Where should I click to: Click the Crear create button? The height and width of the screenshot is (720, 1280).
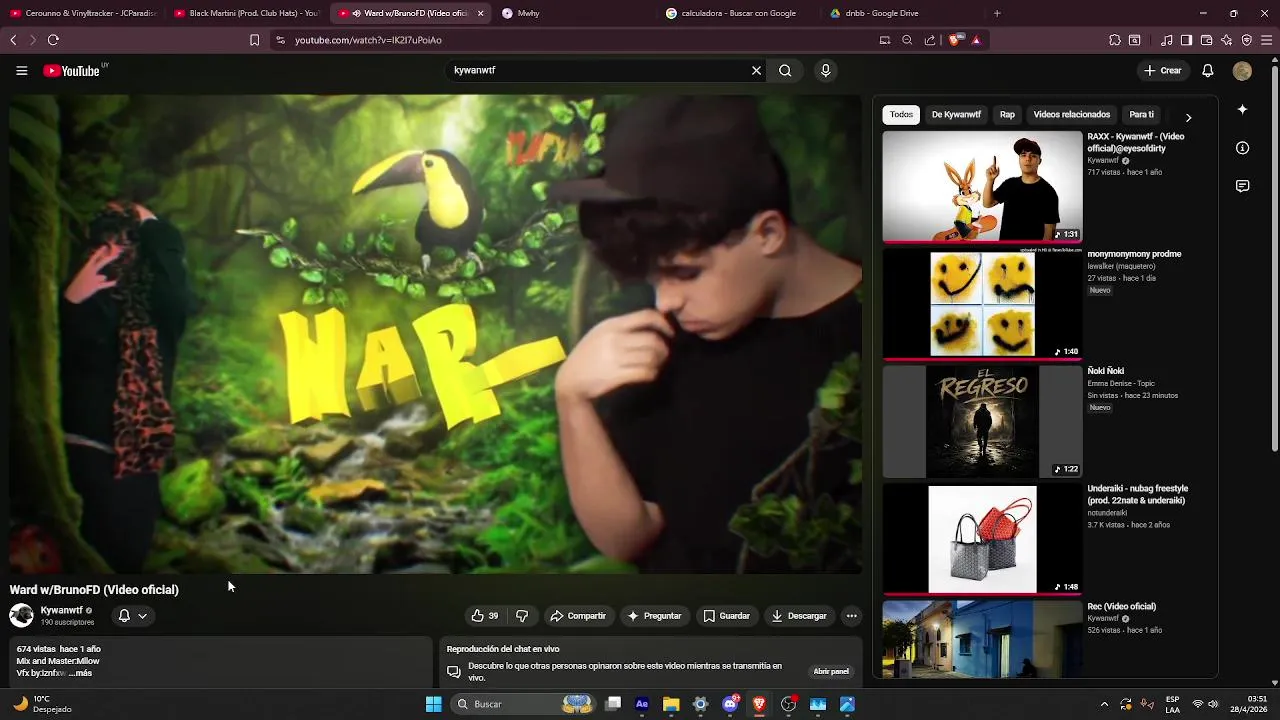[x=1163, y=71]
